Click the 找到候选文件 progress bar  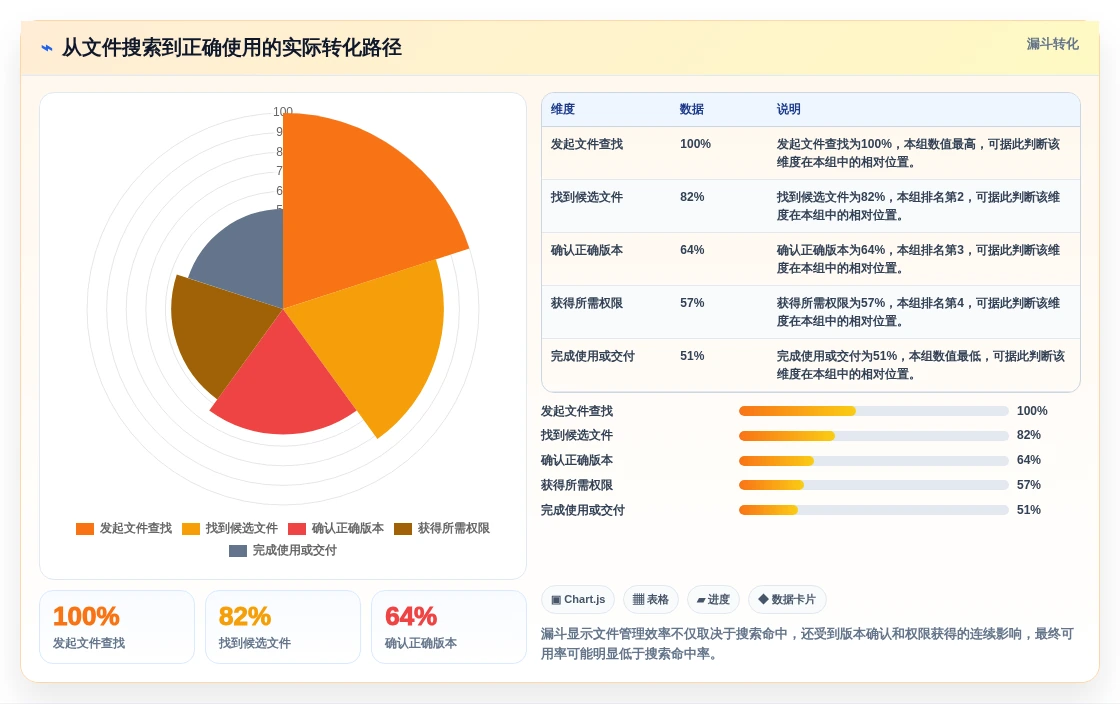click(x=874, y=436)
